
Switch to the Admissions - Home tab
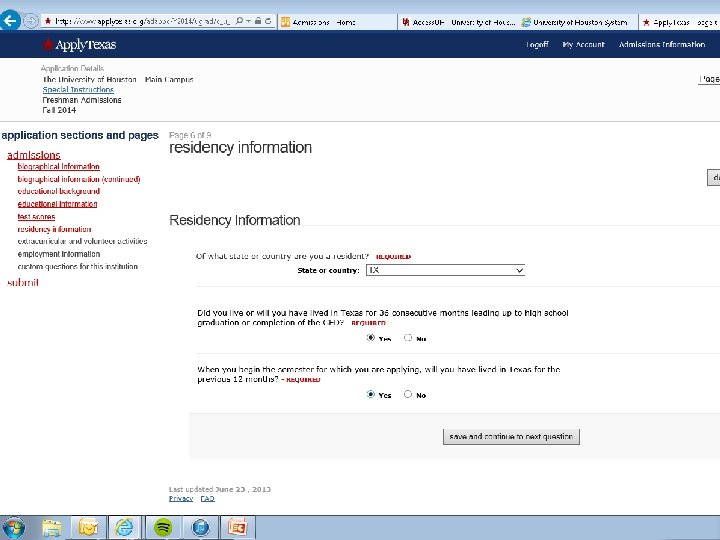coord(338,22)
